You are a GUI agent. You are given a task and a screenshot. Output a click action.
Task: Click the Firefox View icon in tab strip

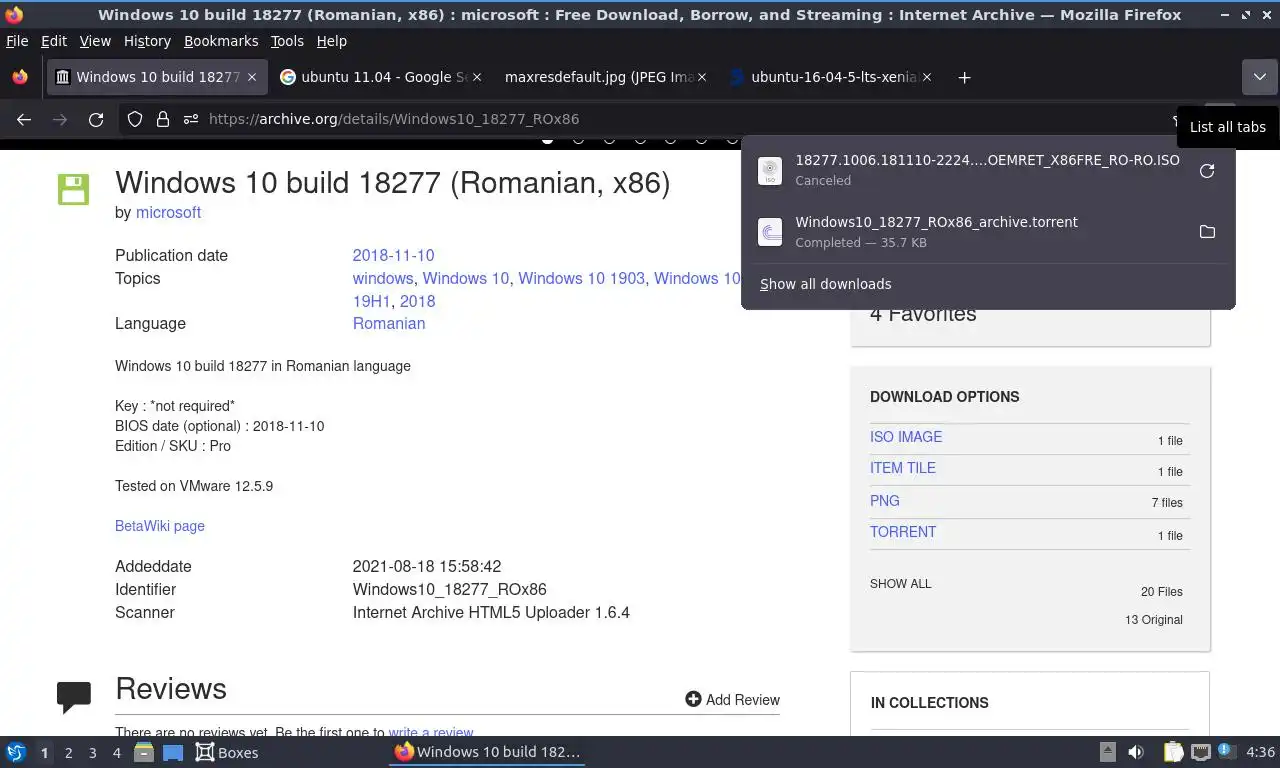pyautogui.click(x=20, y=77)
